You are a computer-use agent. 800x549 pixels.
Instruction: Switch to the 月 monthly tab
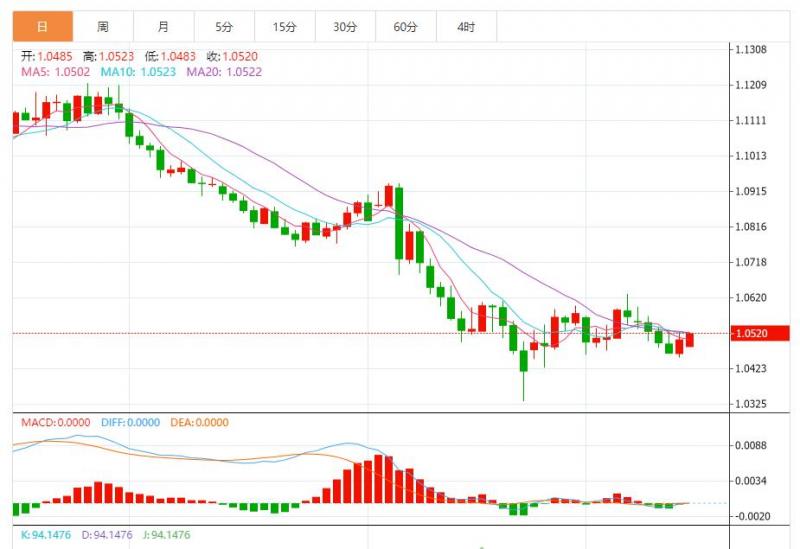163,27
